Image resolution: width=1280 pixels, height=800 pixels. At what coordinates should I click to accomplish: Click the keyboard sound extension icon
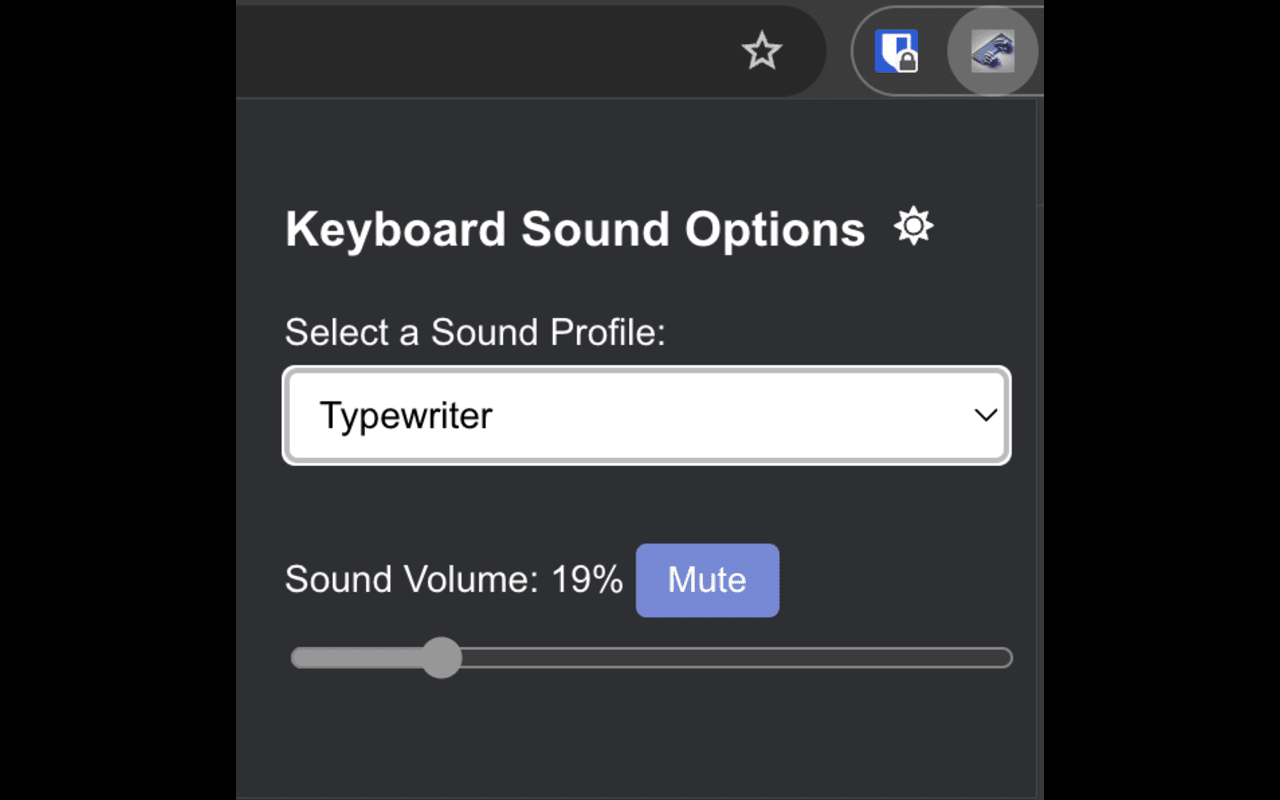pyautogui.click(x=992, y=51)
